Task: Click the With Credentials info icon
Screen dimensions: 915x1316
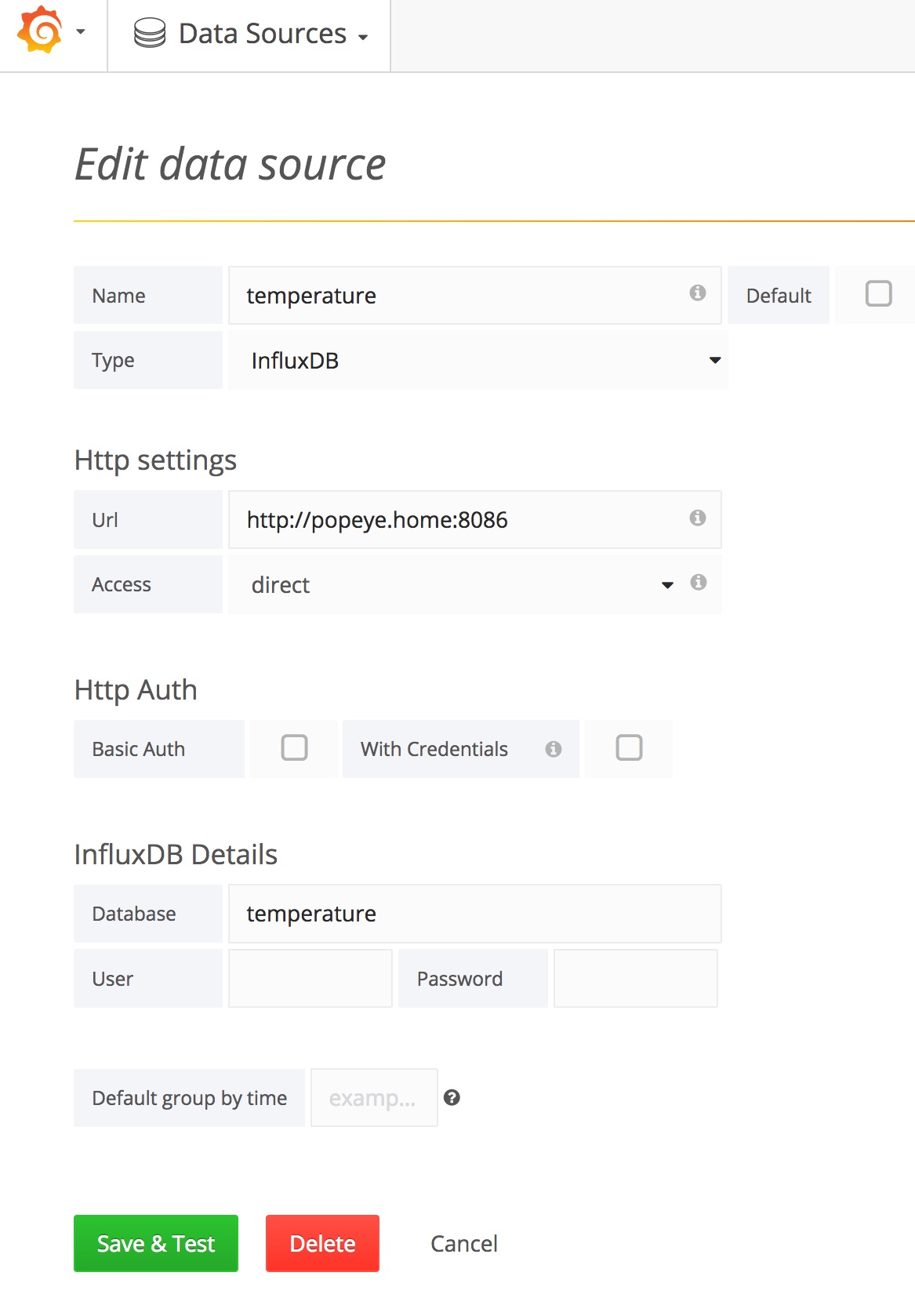Action: point(553,749)
